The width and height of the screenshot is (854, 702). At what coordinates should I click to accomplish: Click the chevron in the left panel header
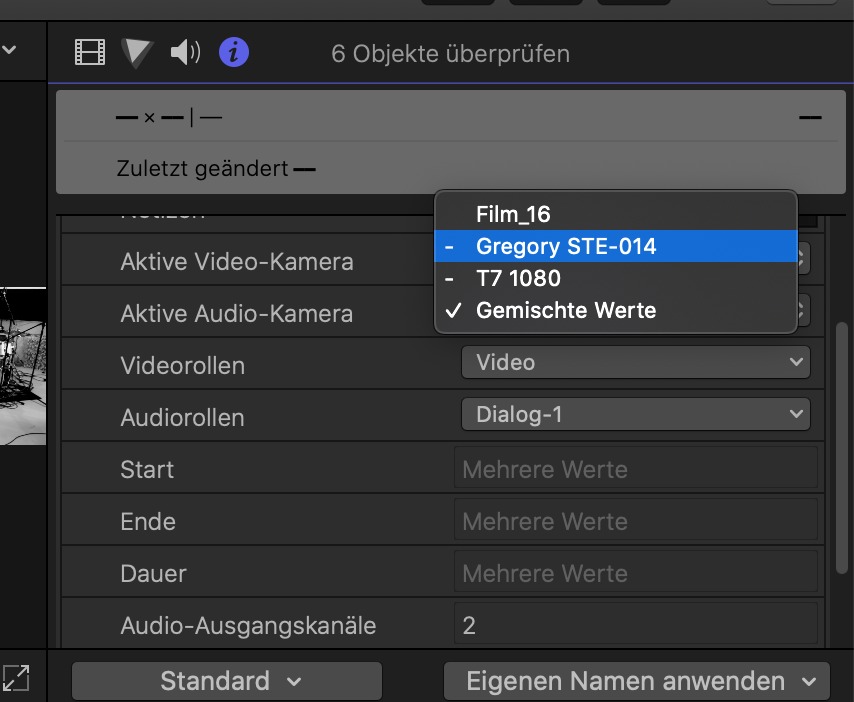(x=9, y=50)
